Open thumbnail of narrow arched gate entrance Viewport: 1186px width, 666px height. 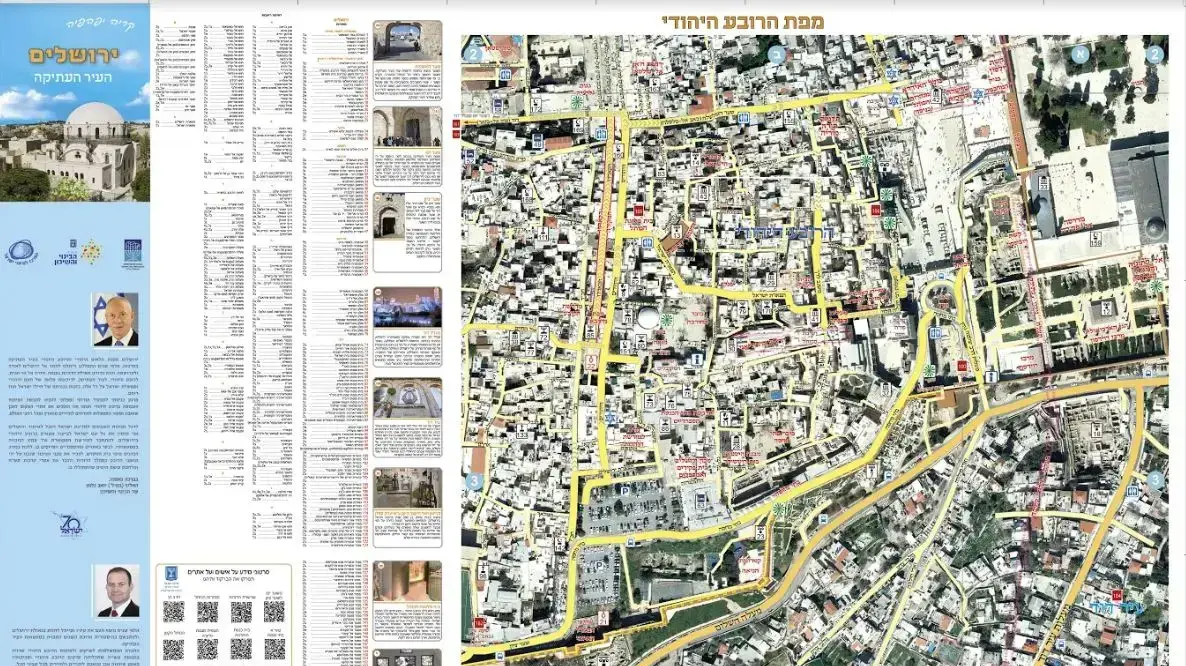[390, 215]
